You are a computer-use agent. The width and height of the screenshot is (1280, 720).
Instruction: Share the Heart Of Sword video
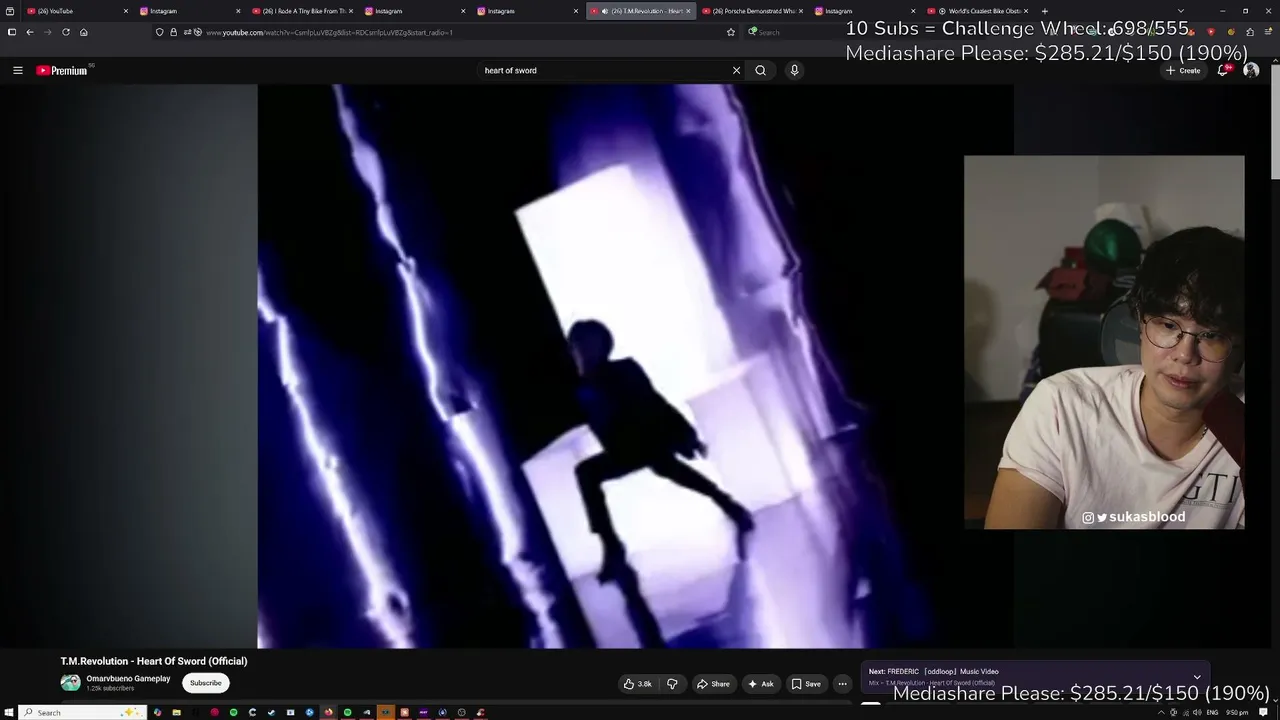click(x=713, y=684)
